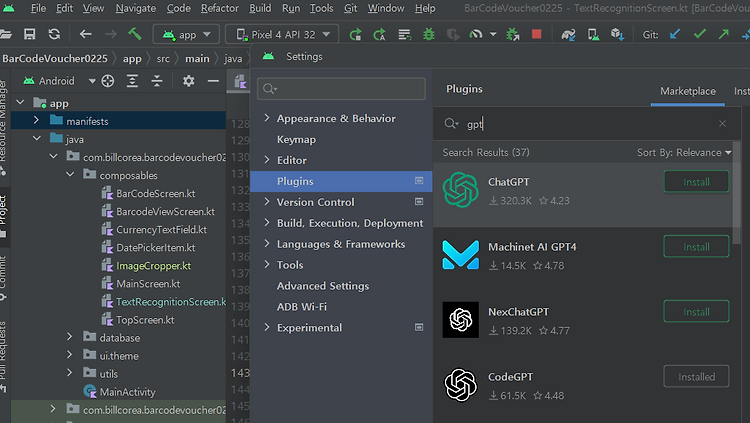Viewport: 750px width, 423px height.
Task: Expand the ui.theme package
Action: [x=70, y=355]
